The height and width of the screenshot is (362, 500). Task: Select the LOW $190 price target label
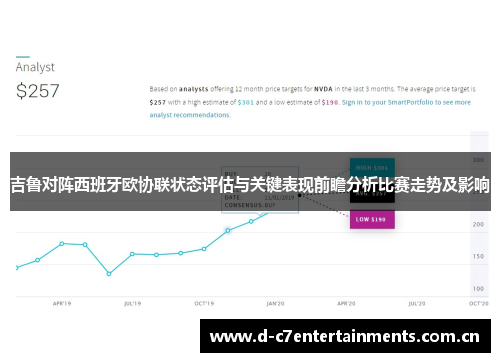372,219
